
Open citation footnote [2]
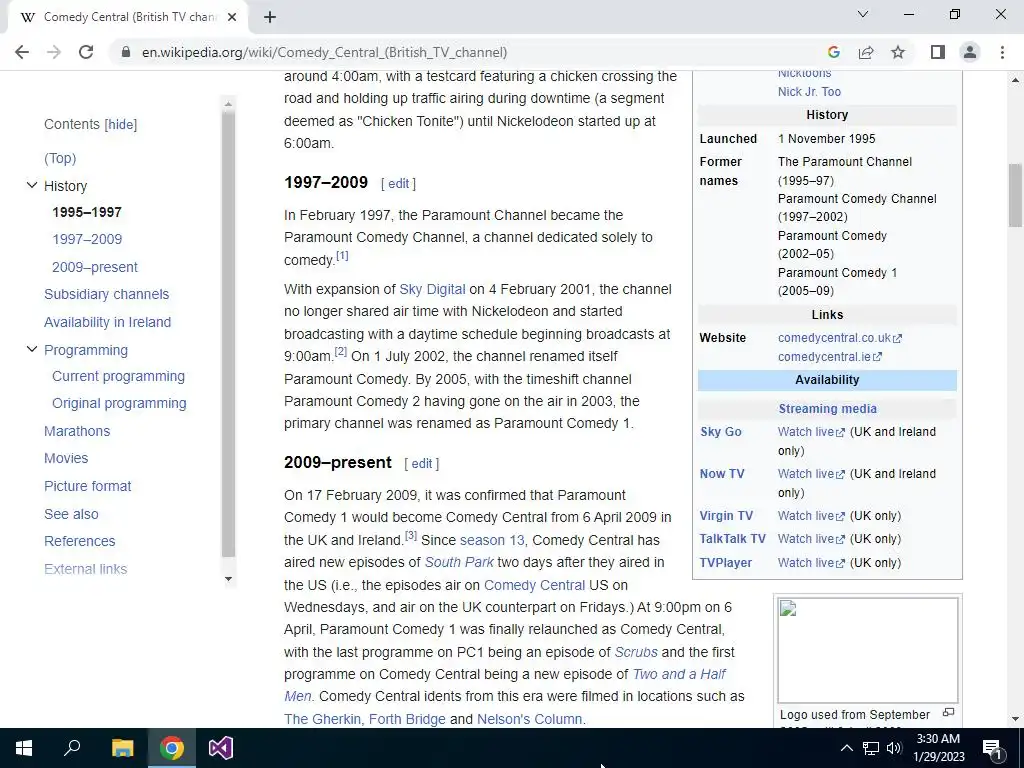341,351
